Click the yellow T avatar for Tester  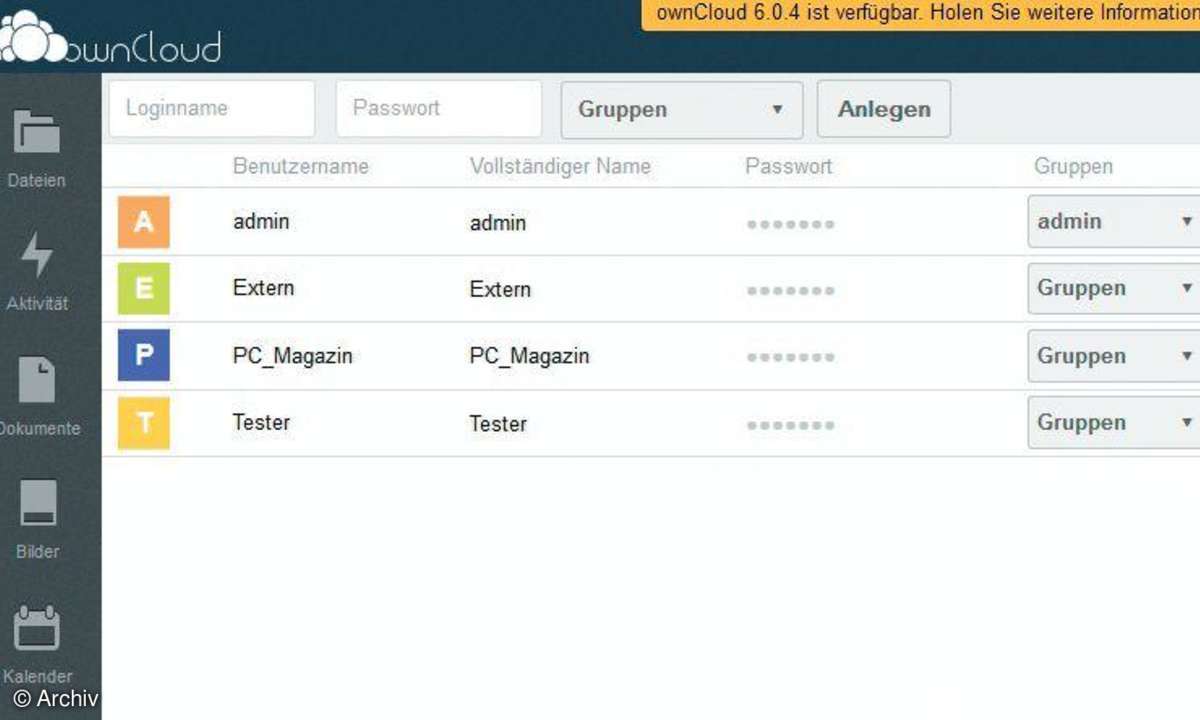click(144, 422)
